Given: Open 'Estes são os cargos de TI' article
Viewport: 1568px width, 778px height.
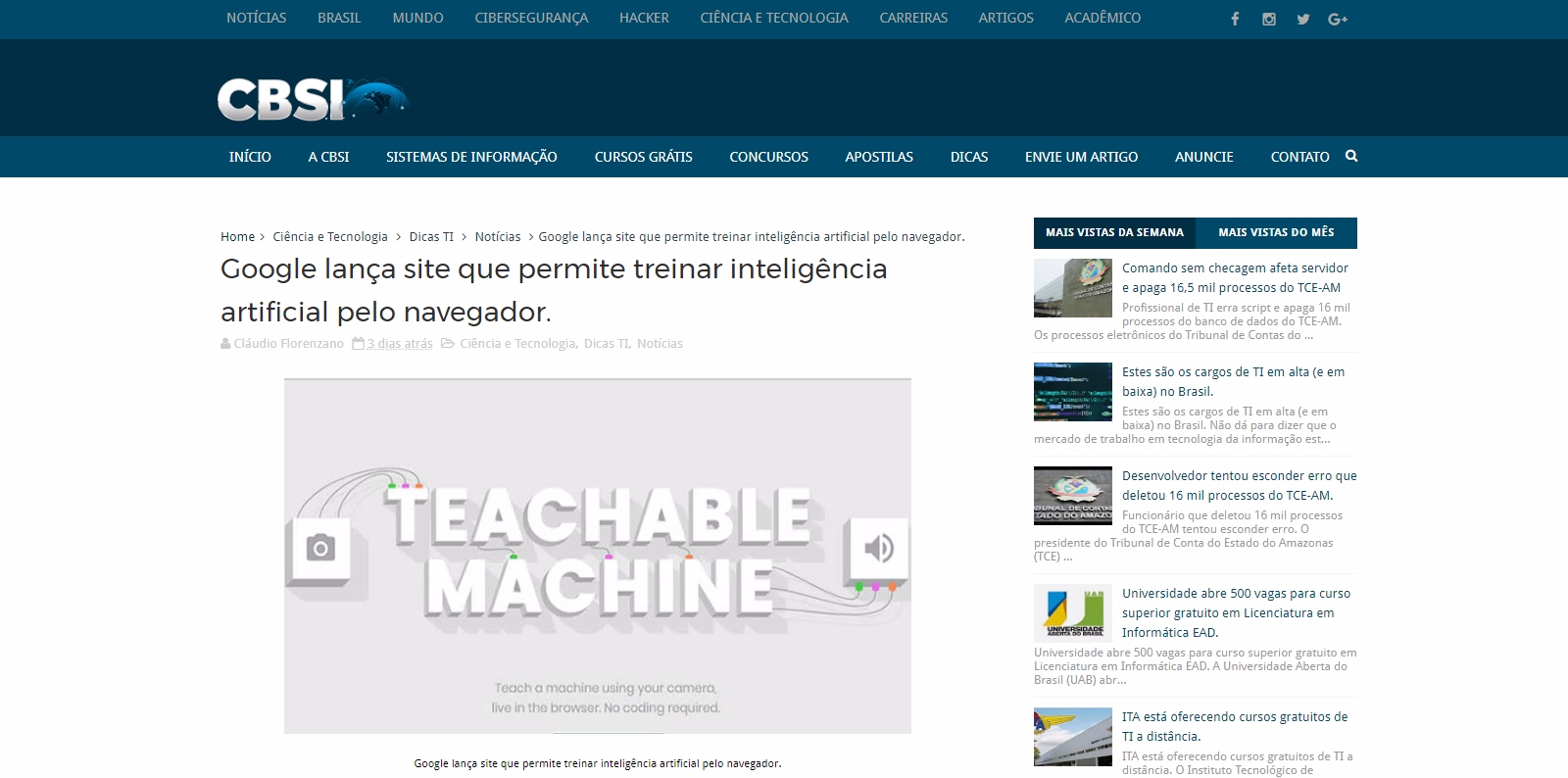Looking at the screenshot, I should pyautogui.click(x=1233, y=381).
